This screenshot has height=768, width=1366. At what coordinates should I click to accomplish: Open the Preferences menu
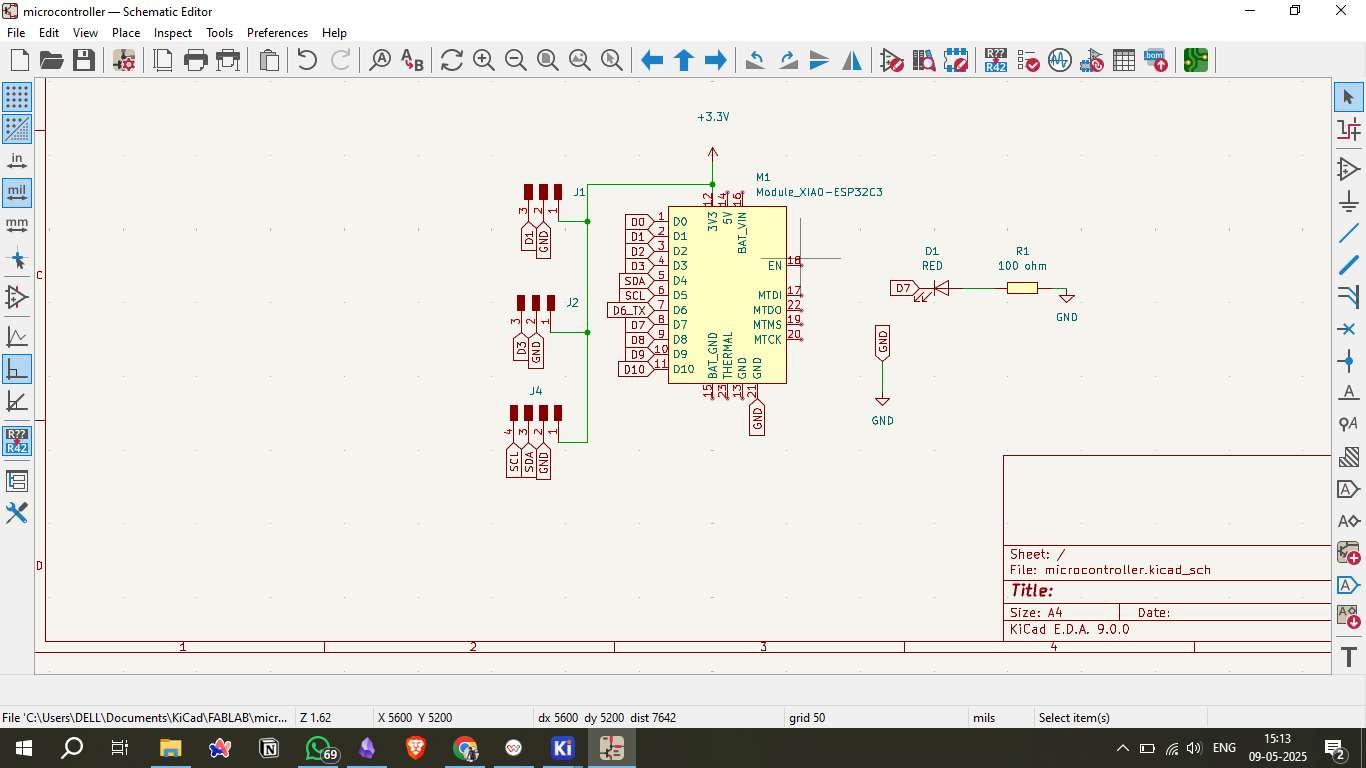point(278,32)
